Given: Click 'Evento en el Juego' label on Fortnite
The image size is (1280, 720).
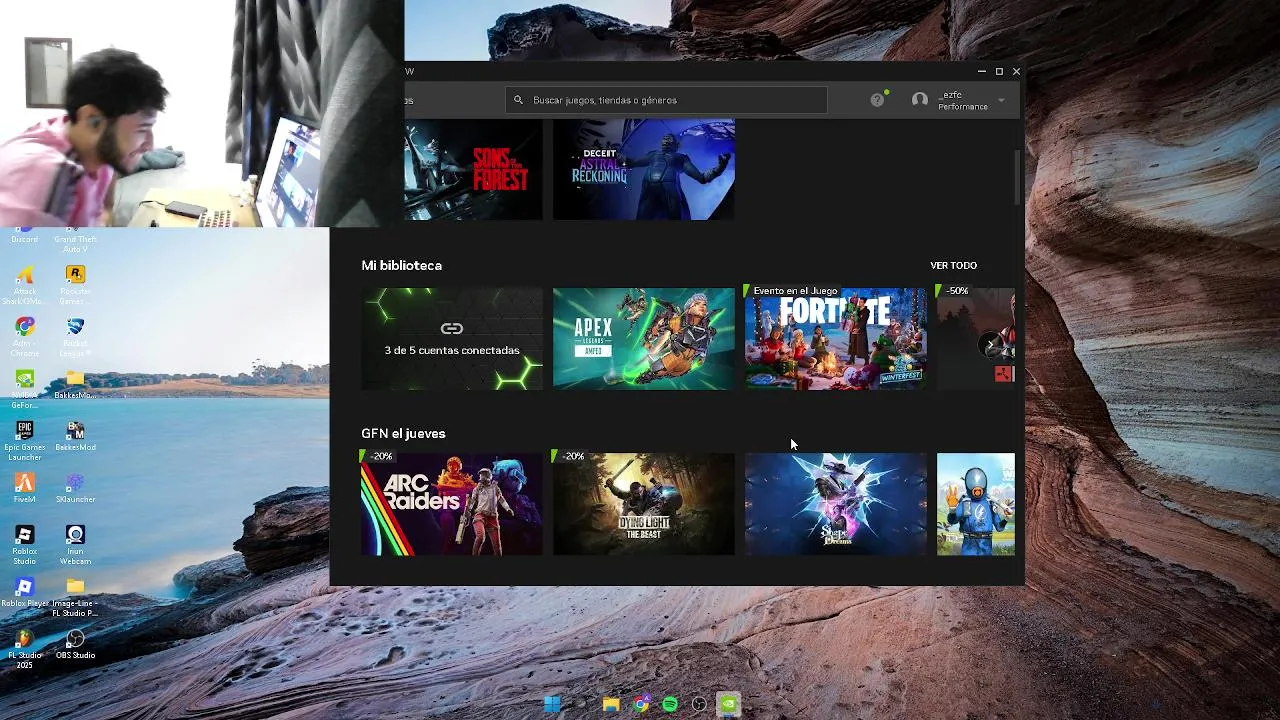Looking at the screenshot, I should tap(795, 291).
